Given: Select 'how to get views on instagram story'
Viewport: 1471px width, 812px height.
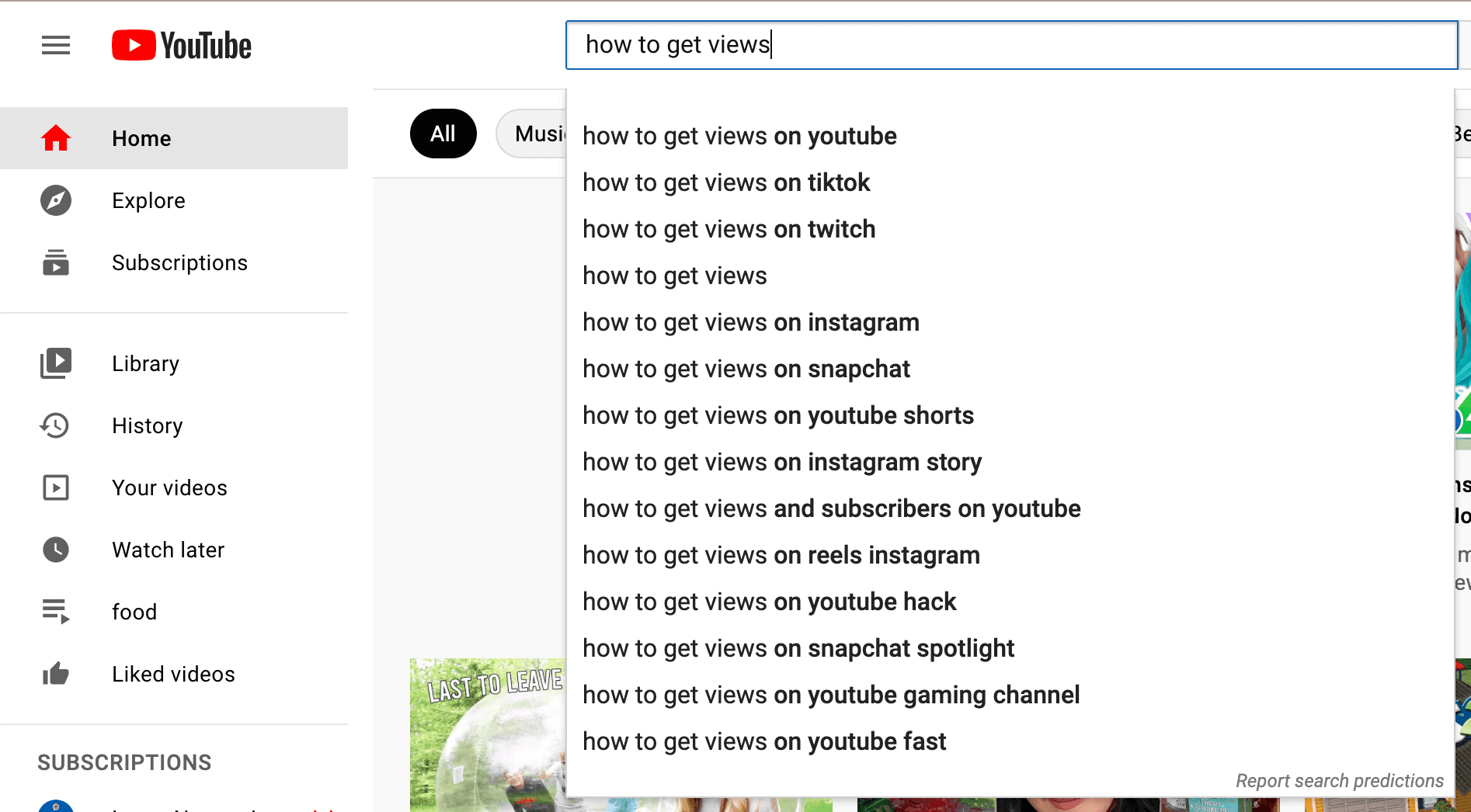Looking at the screenshot, I should 782,462.
